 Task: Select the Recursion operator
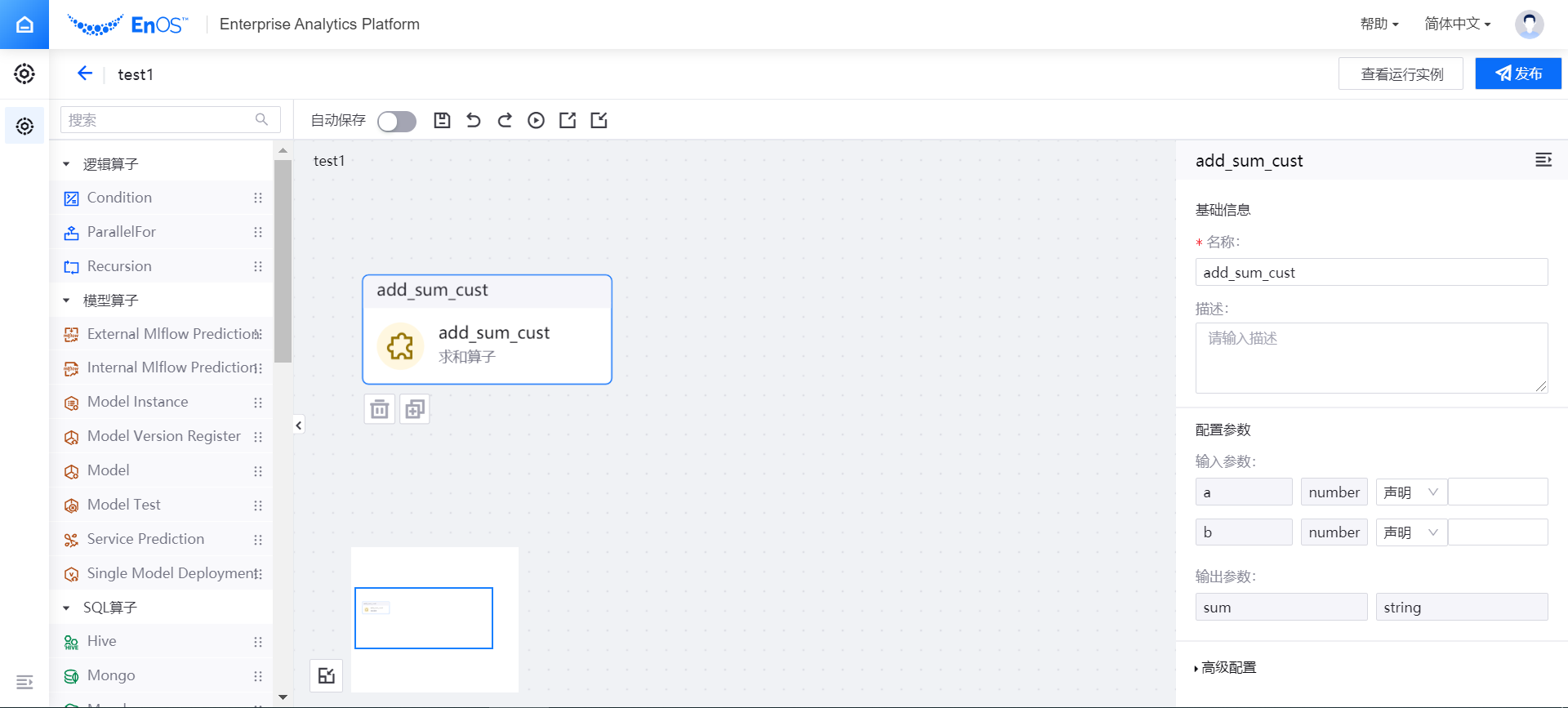(x=162, y=266)
